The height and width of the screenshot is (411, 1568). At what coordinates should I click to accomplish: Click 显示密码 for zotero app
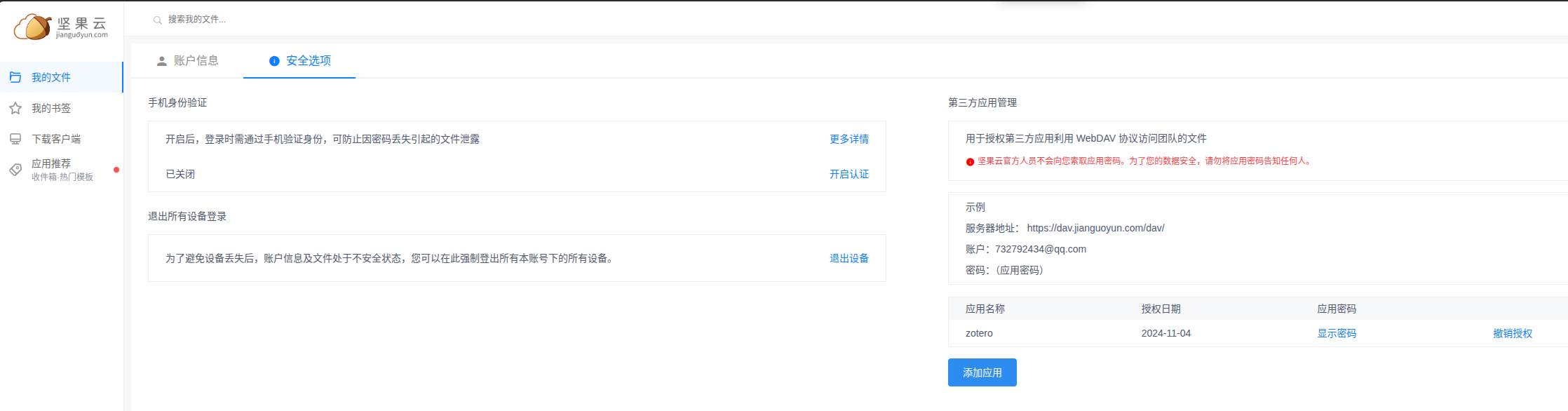click(x=1337, y=333)
